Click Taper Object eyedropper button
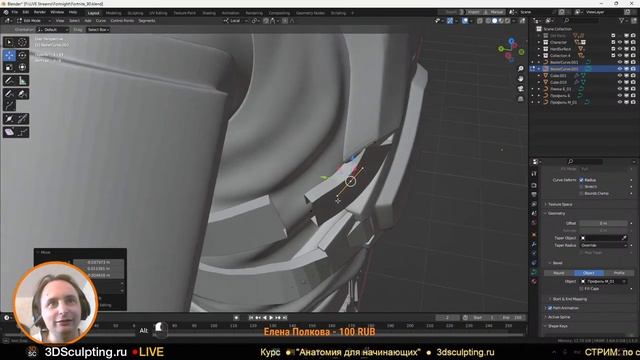 click(624, 238)
